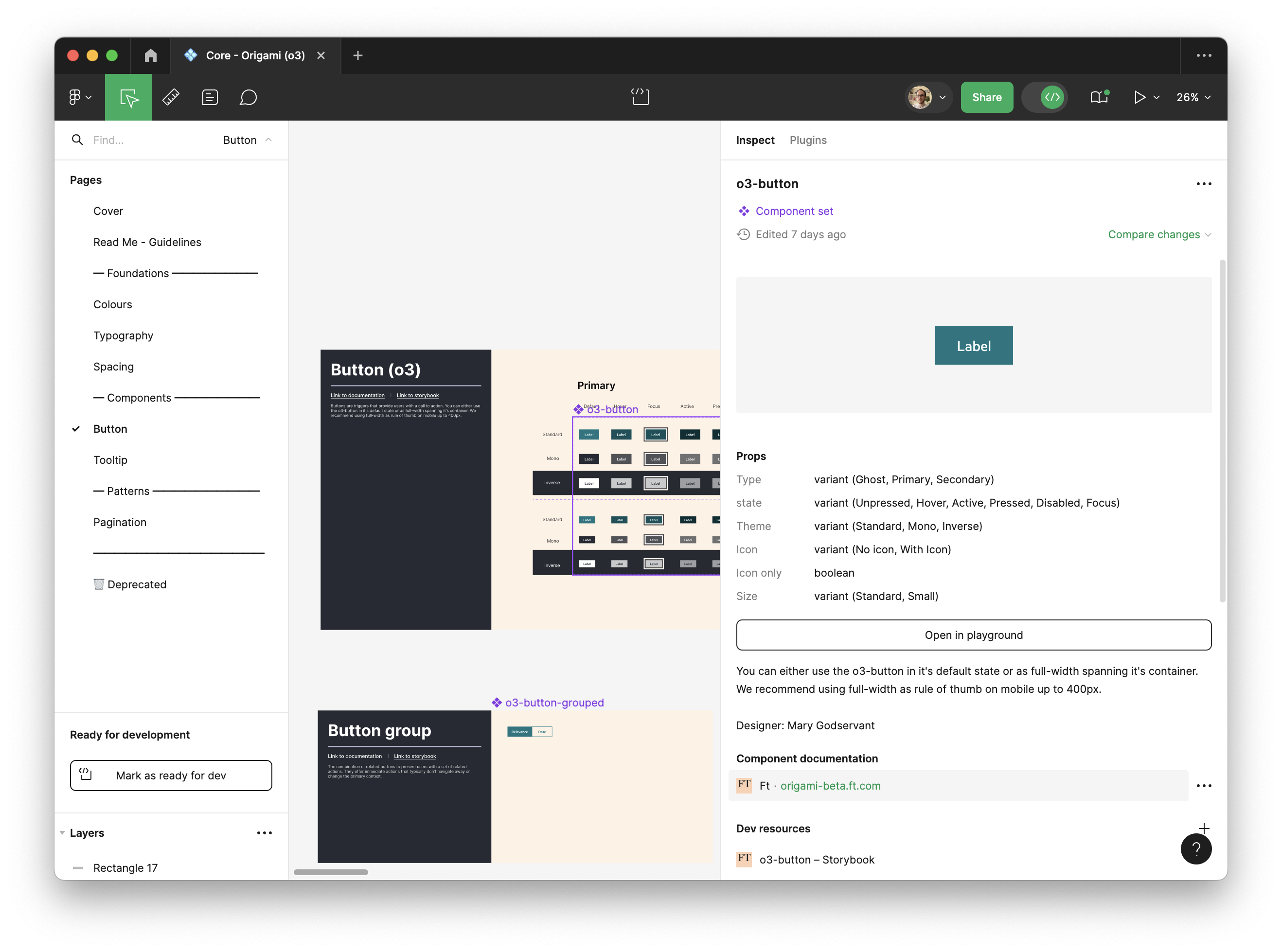
Task: Select the Primary heading on canvas
Action: (x=596, y=385)
